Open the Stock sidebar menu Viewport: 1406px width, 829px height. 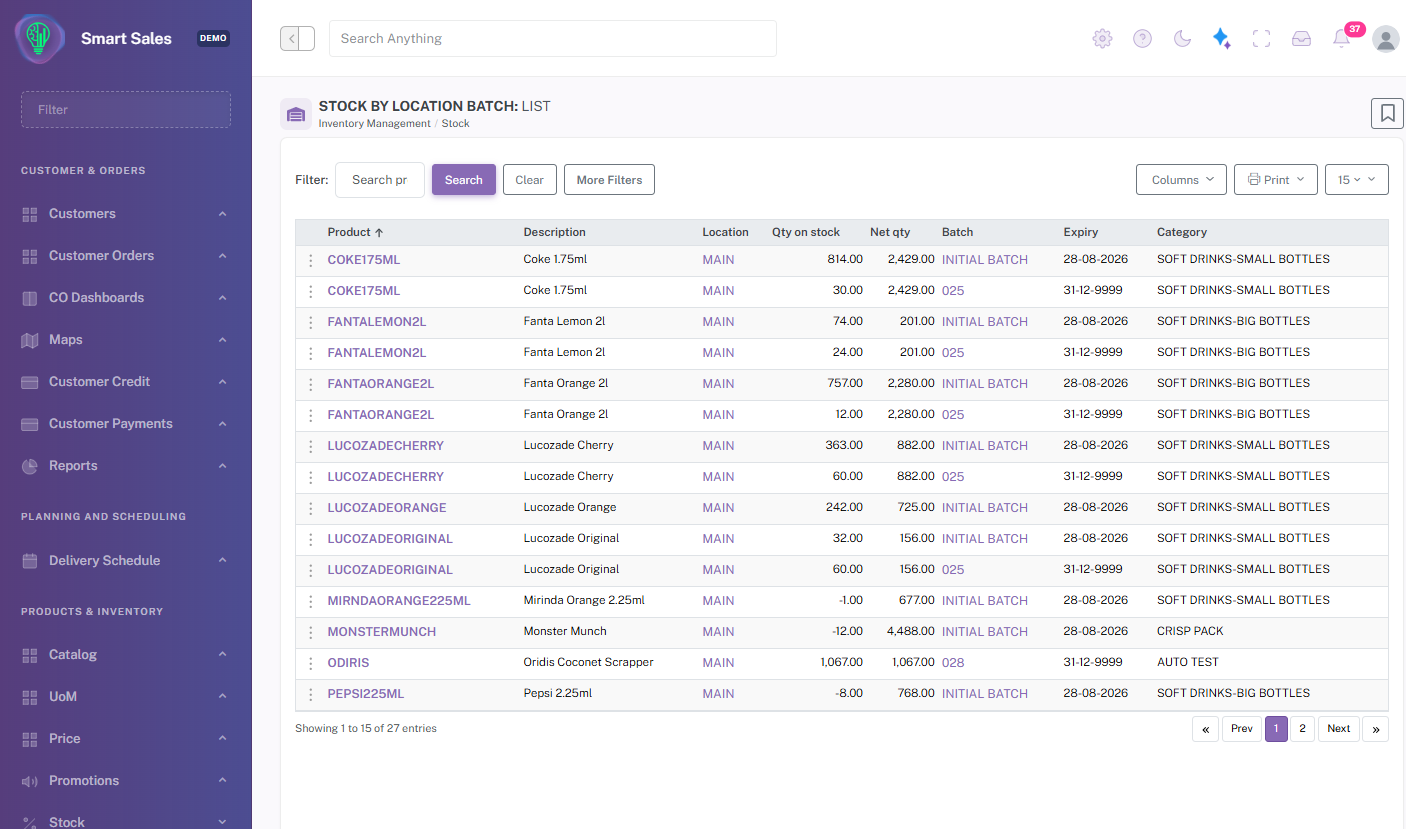(126, 822)
